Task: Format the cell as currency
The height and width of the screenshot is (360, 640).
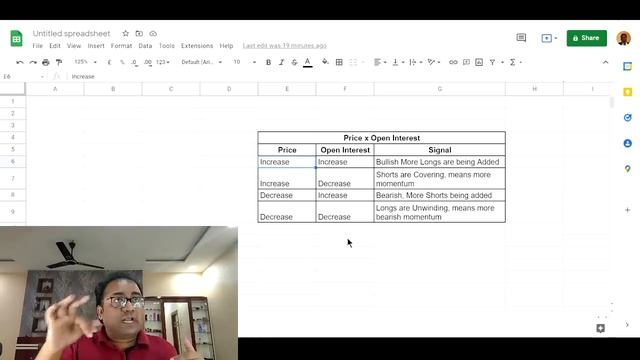Action: click(109, 62)
